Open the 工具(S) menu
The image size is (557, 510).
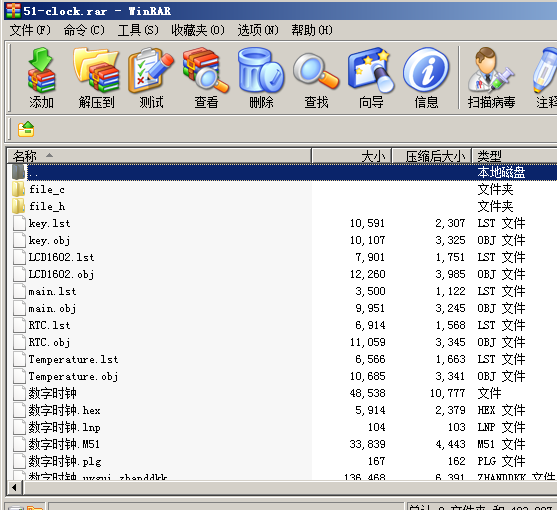coord(138,30)
